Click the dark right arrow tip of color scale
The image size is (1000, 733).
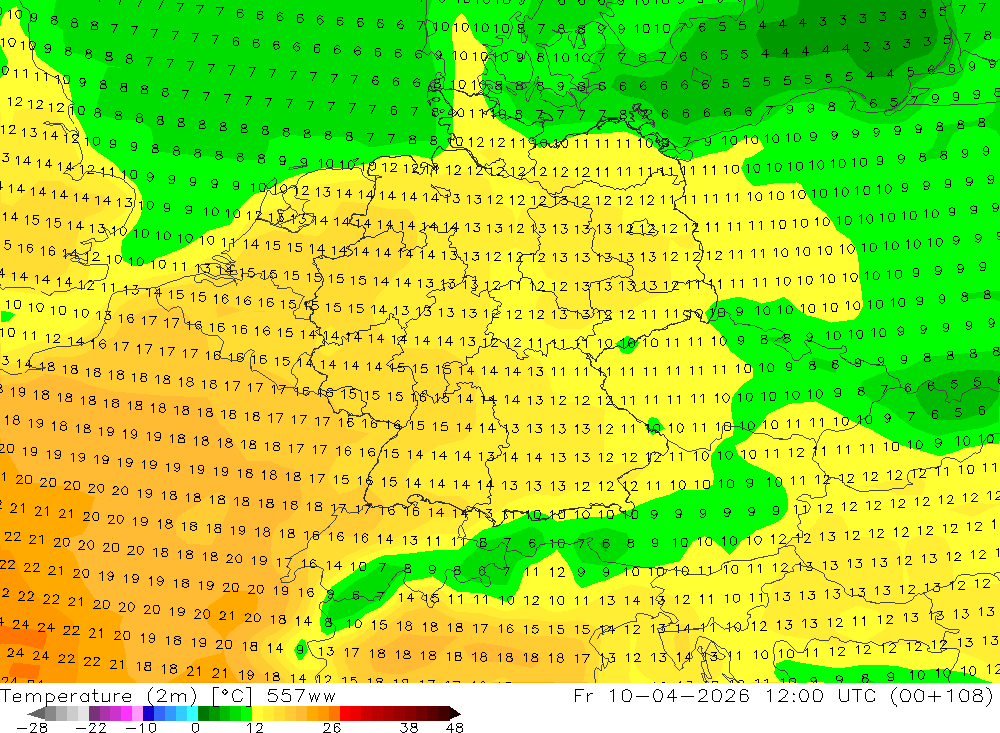click(x=455, y=713)
